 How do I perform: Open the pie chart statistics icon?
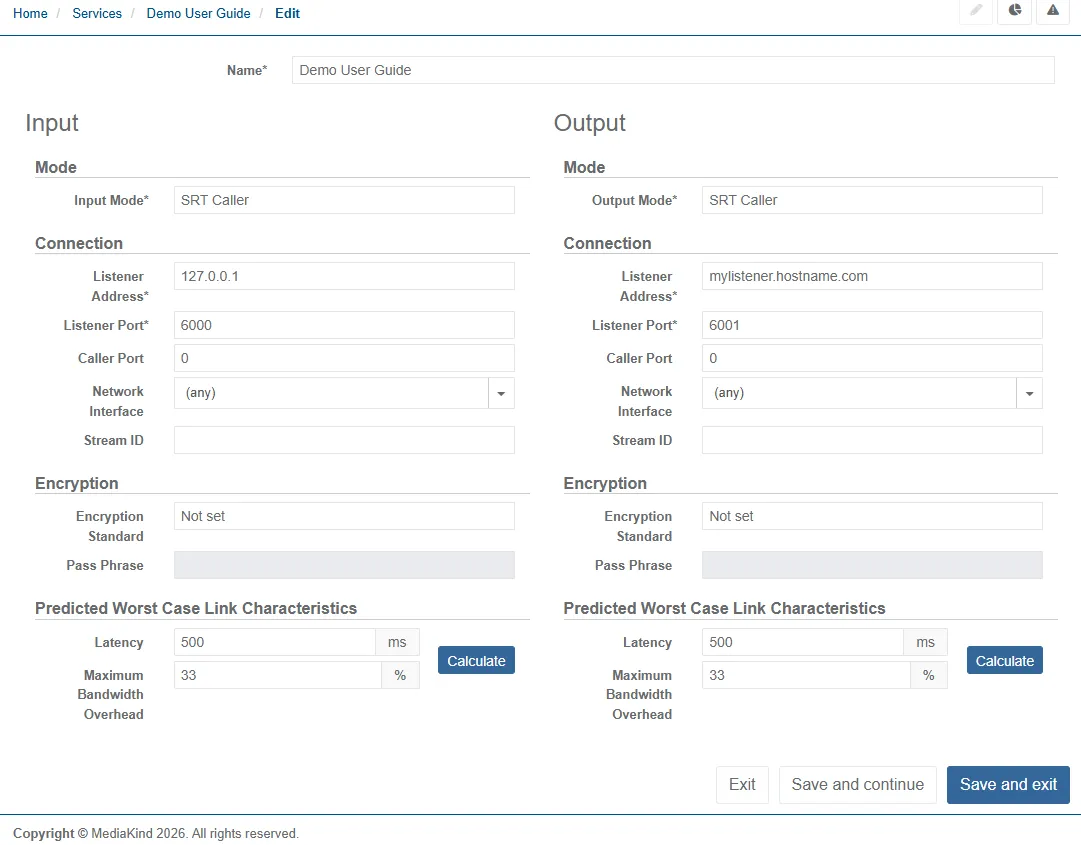pyautogui.click(x=1014, y=10)
